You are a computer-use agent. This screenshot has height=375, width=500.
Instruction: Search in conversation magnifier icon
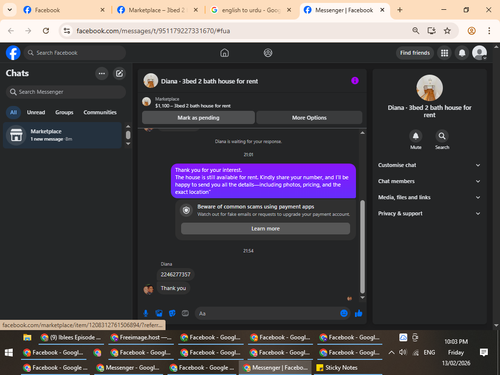(x=442, y=136)
